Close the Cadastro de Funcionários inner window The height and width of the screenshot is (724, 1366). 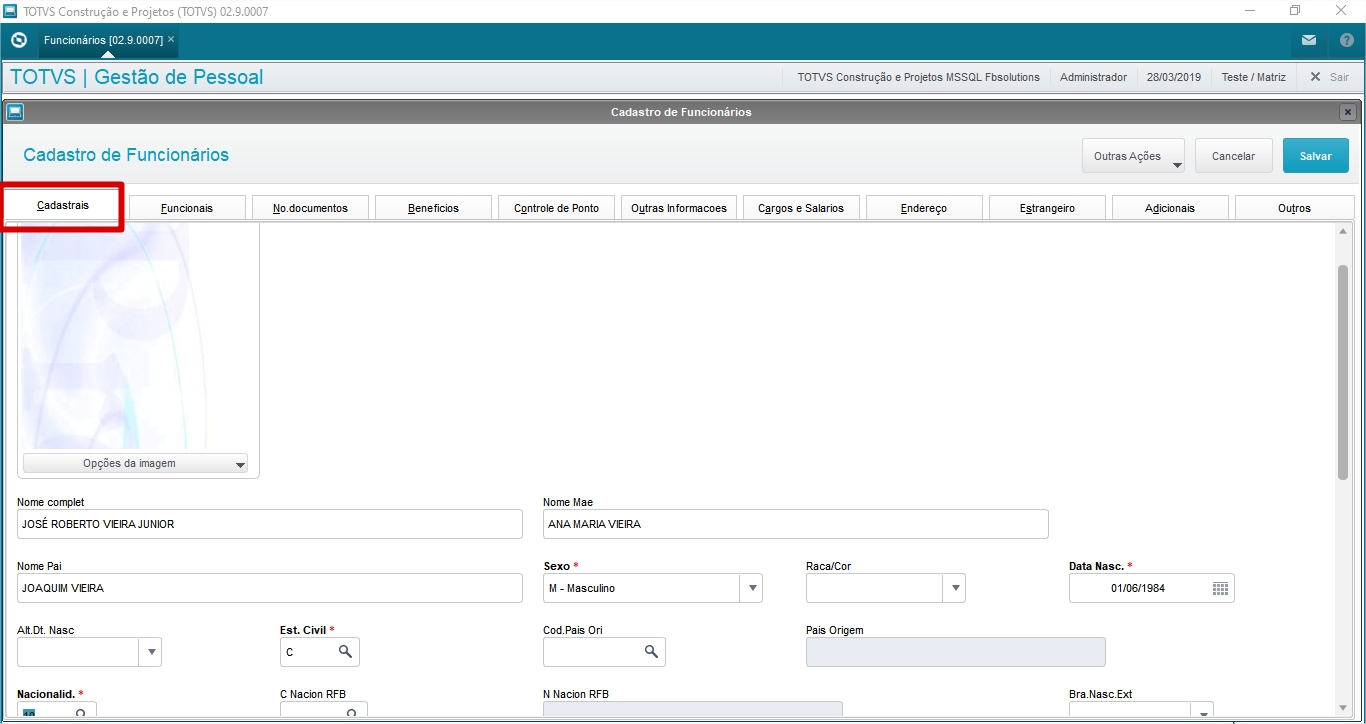click(x=1348, y=112)
